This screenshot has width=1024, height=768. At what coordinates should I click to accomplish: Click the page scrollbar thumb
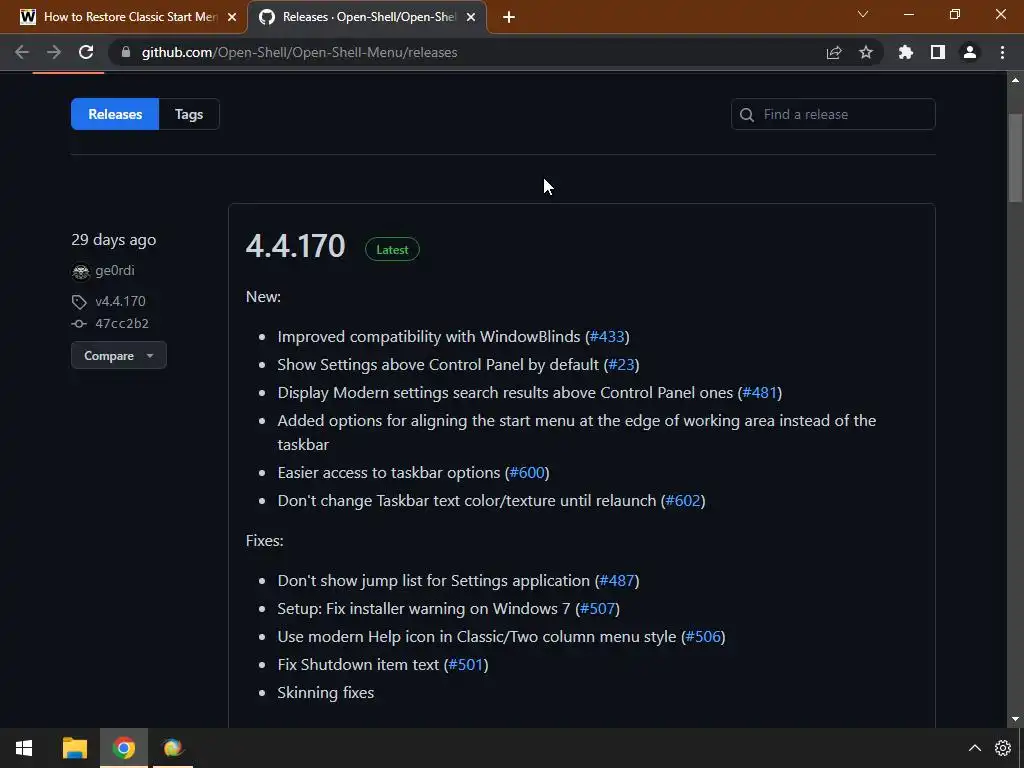[1015, 158]
